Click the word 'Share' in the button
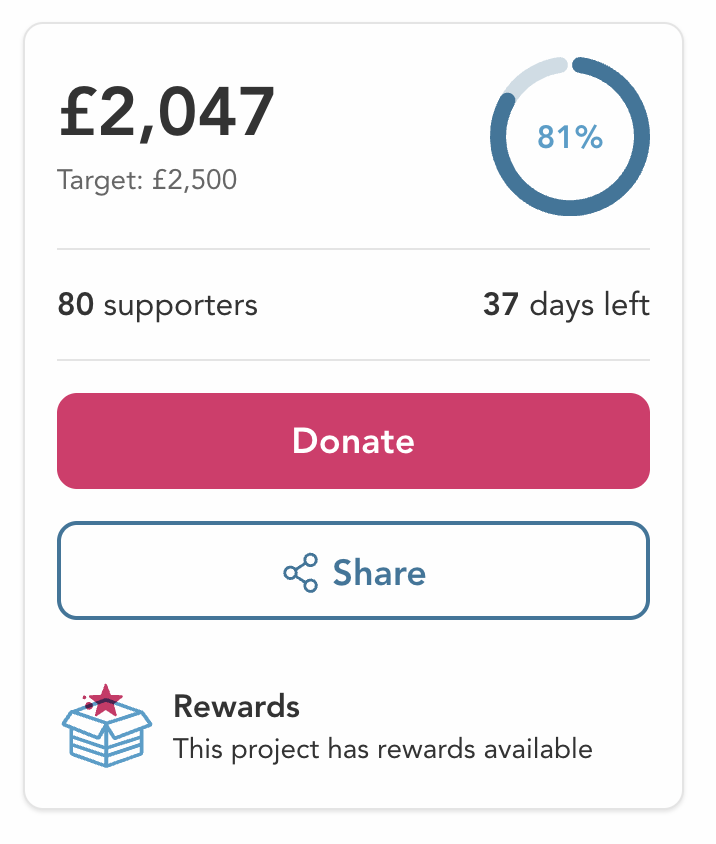The image size is (716, 844). [x=379, y=573]
